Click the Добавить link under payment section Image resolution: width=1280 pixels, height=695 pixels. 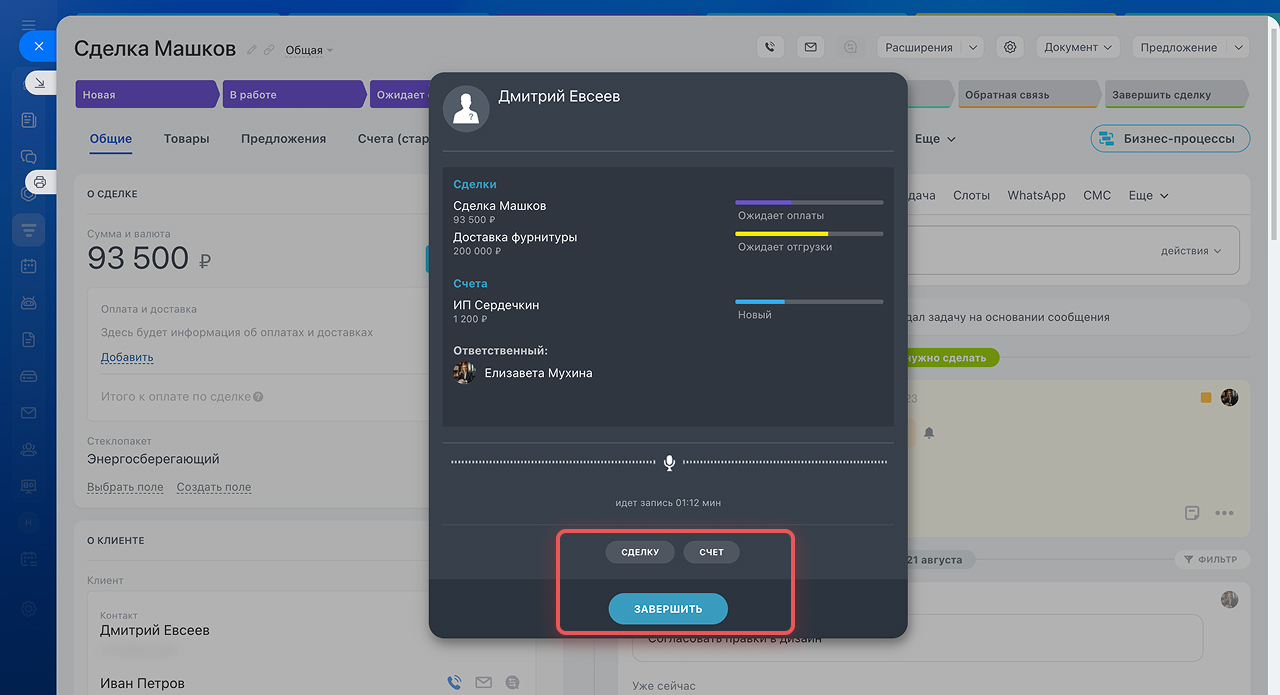(x=127, y=357)
